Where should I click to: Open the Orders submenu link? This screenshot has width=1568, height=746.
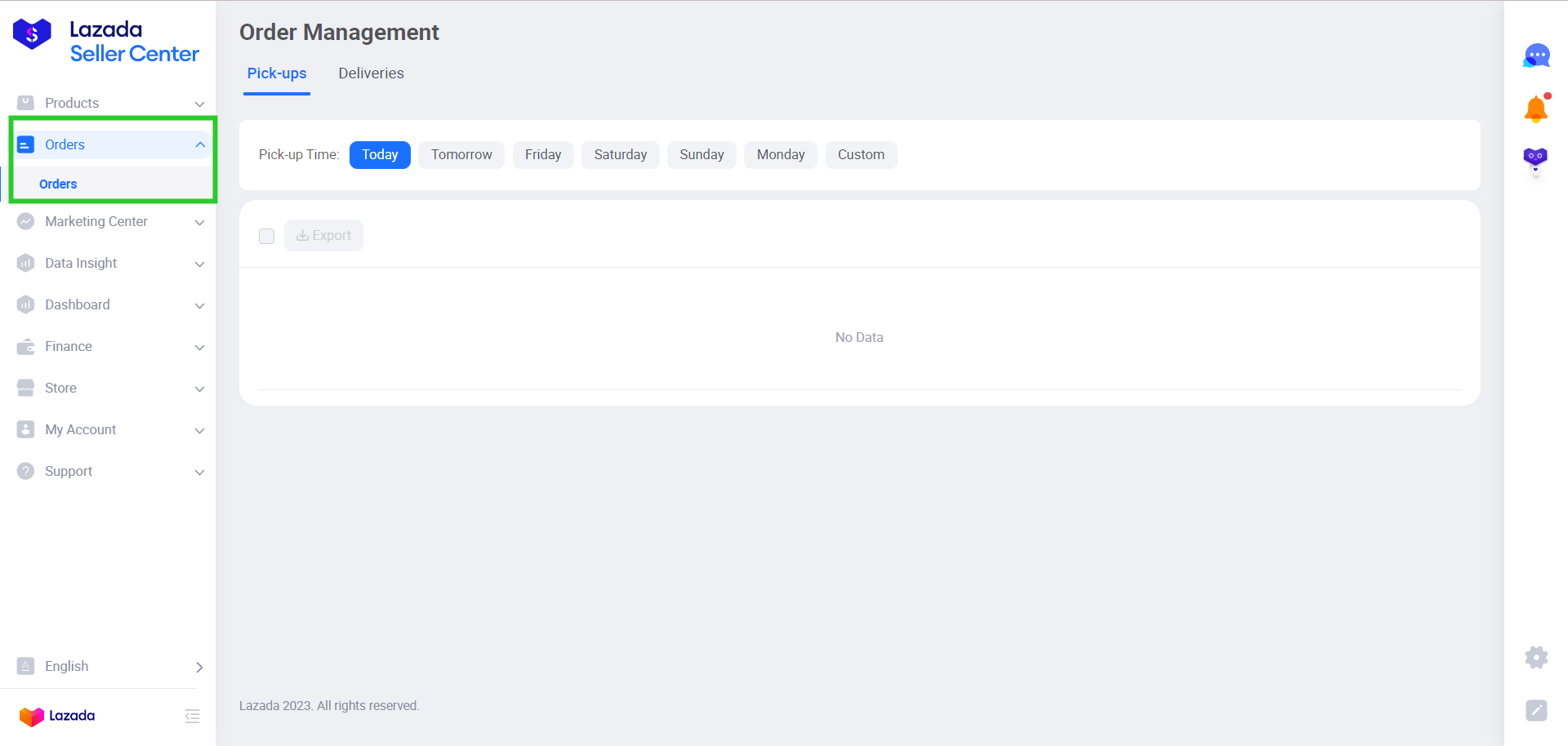[x=58, y=184]
